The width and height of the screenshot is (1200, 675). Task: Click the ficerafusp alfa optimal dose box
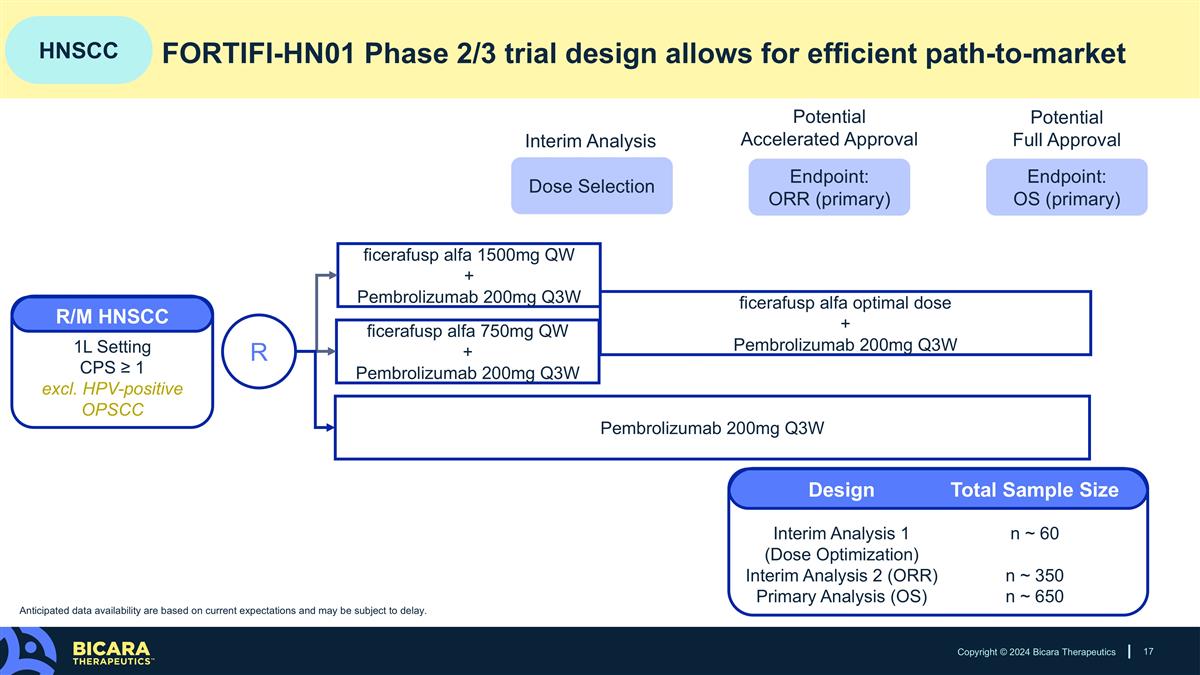(845, 323)
